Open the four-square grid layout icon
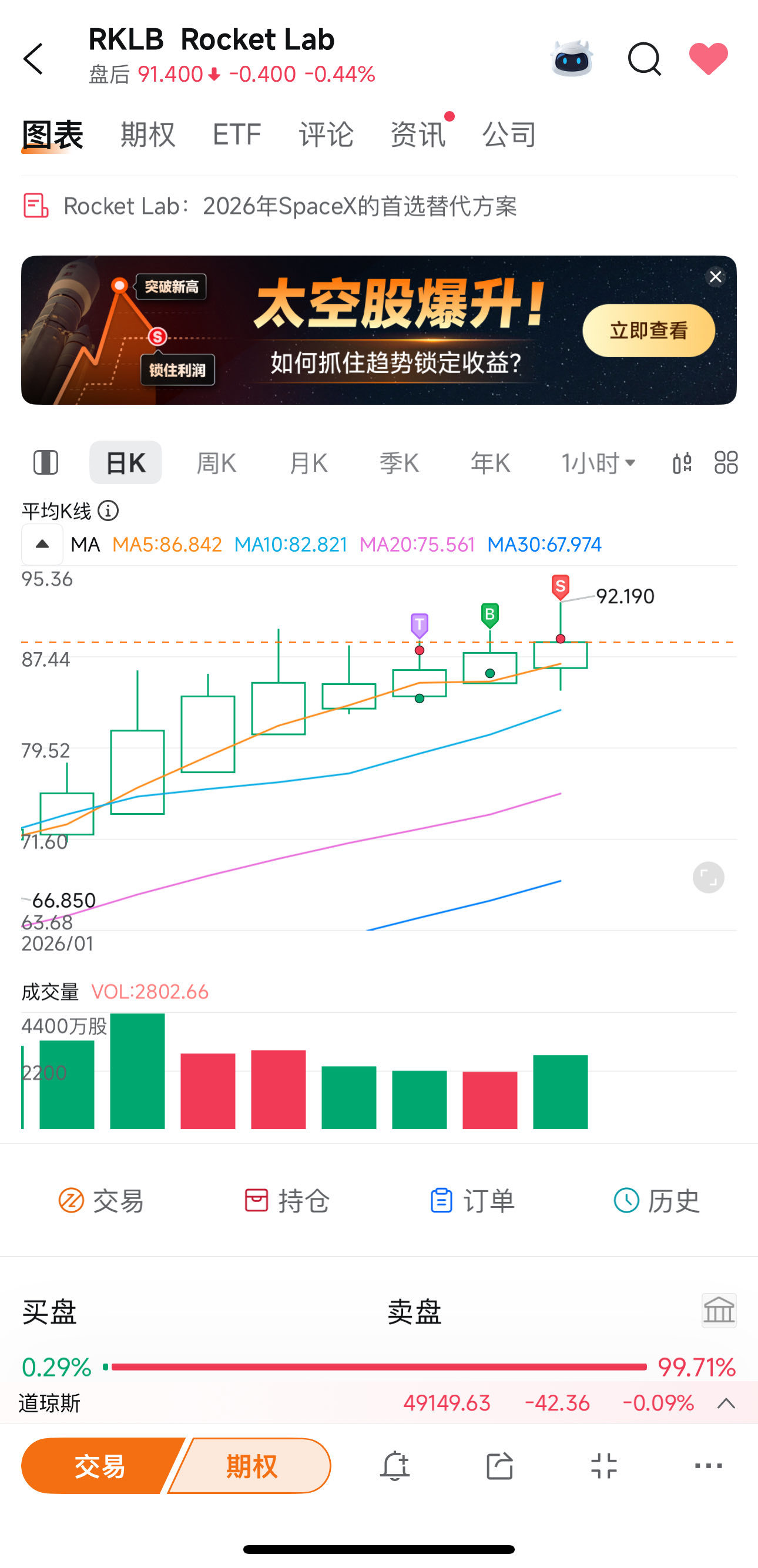 click(726, 462)
